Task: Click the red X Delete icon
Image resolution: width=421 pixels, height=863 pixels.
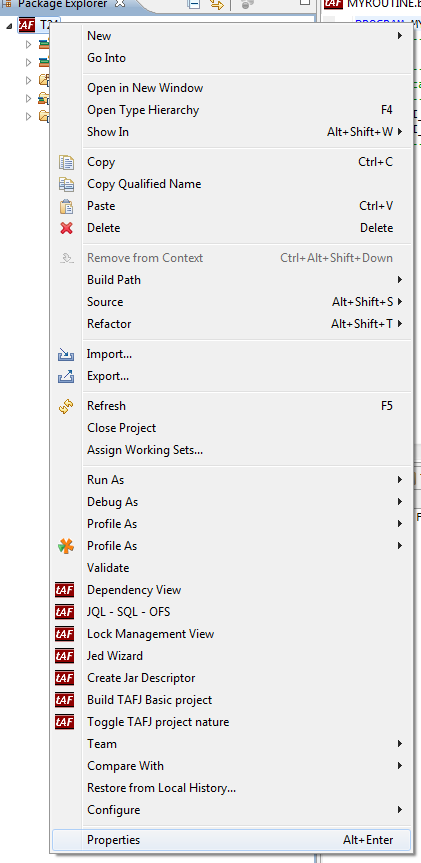Action: click(x=66, y=228)
